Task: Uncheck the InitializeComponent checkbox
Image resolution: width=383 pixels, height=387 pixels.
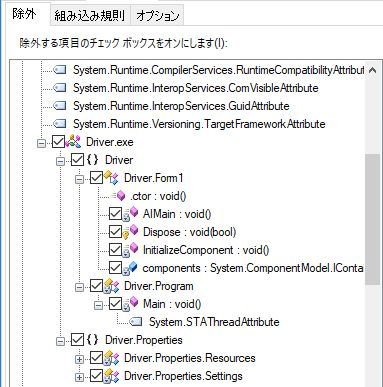Action: [115, 250]
